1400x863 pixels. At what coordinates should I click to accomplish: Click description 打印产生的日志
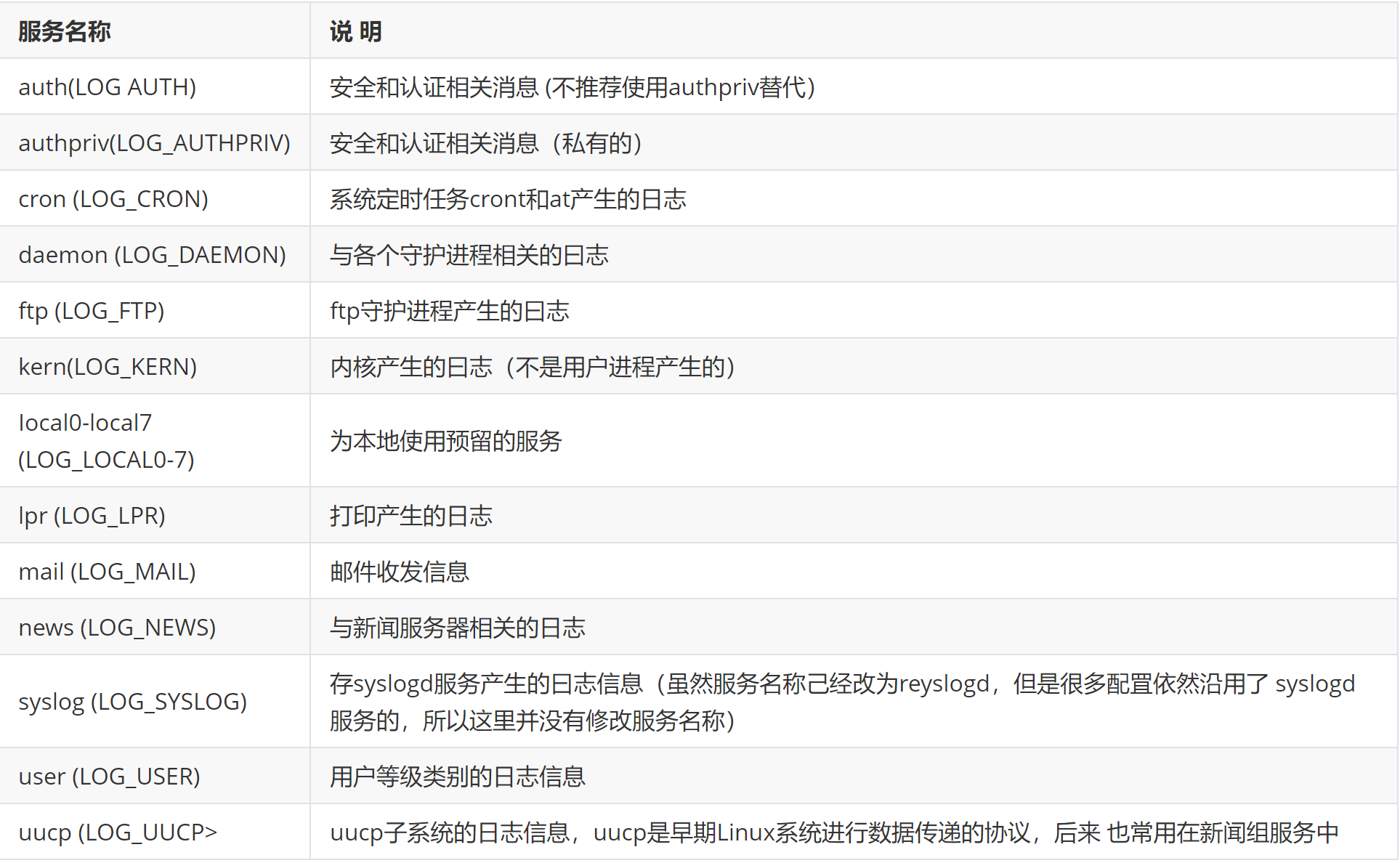[x=411, y=516]
